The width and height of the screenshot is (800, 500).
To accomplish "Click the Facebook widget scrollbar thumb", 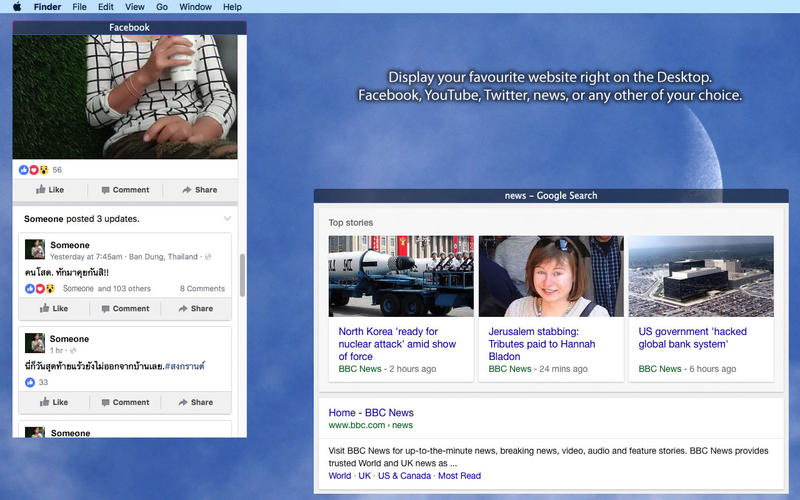I will [x=242, y=275].
